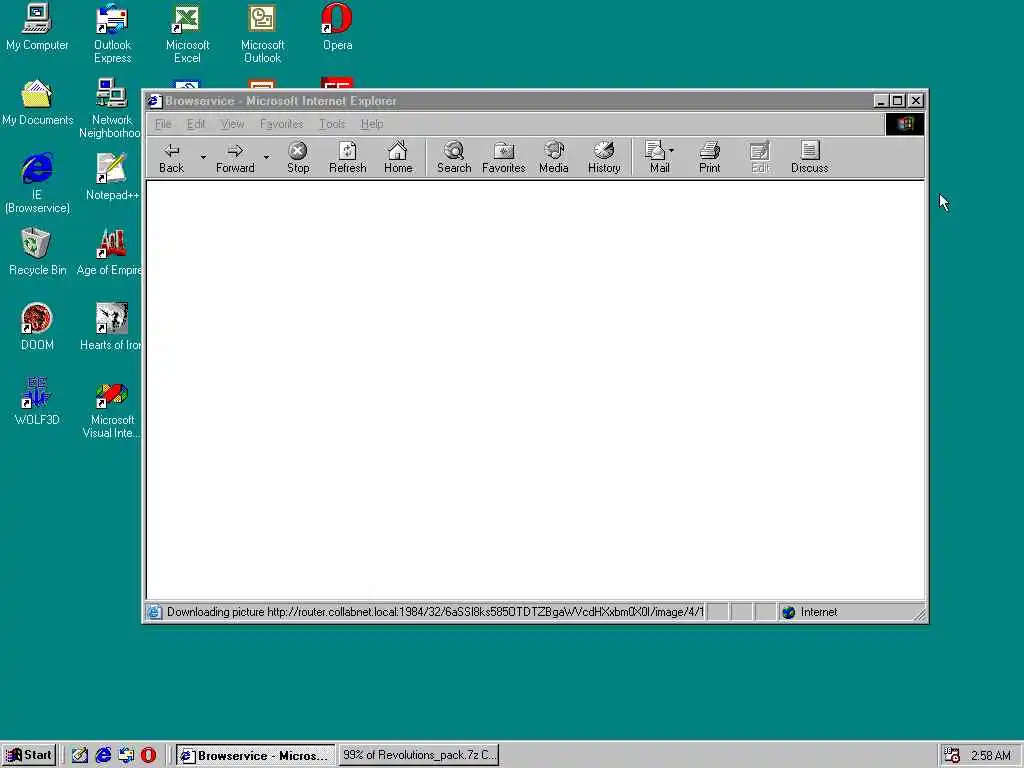Select the My Documents desktop icon
Viewport: 1024px width, 768px height.
(x=37, y=103)
